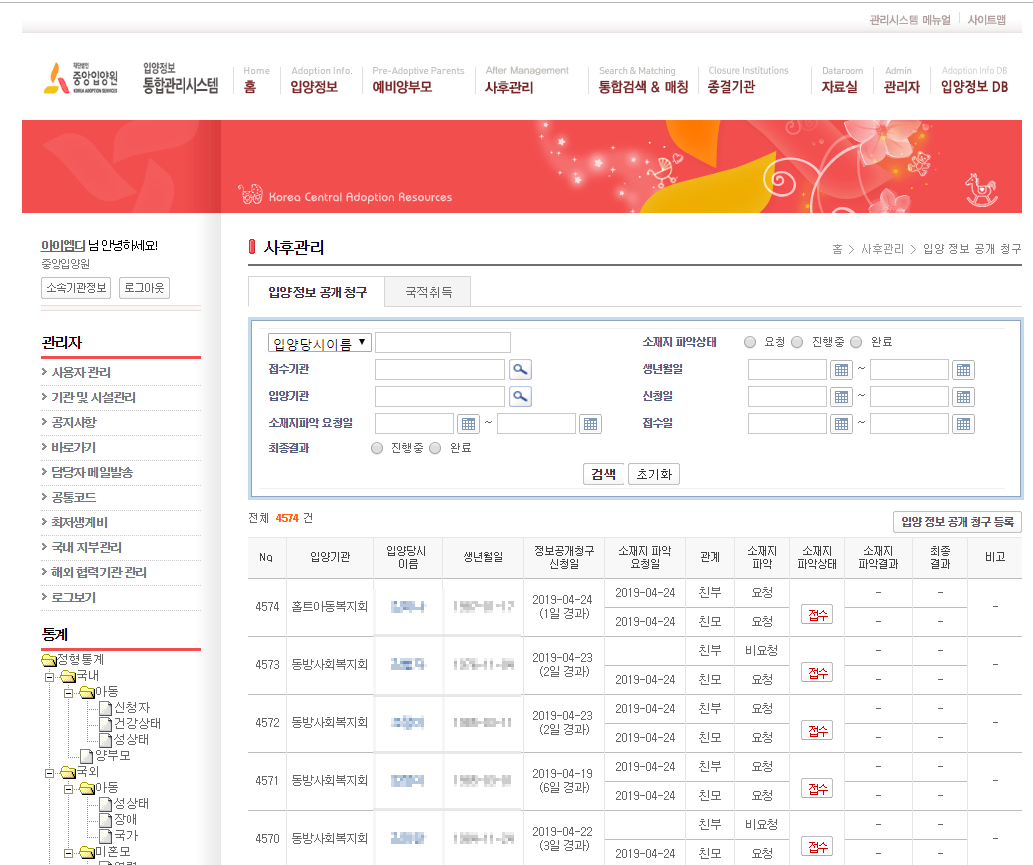The width and height of the screenshot is (1033, 865).
Task: Click the magnifier icon beside 입양기관
Action: coord(521,396)
